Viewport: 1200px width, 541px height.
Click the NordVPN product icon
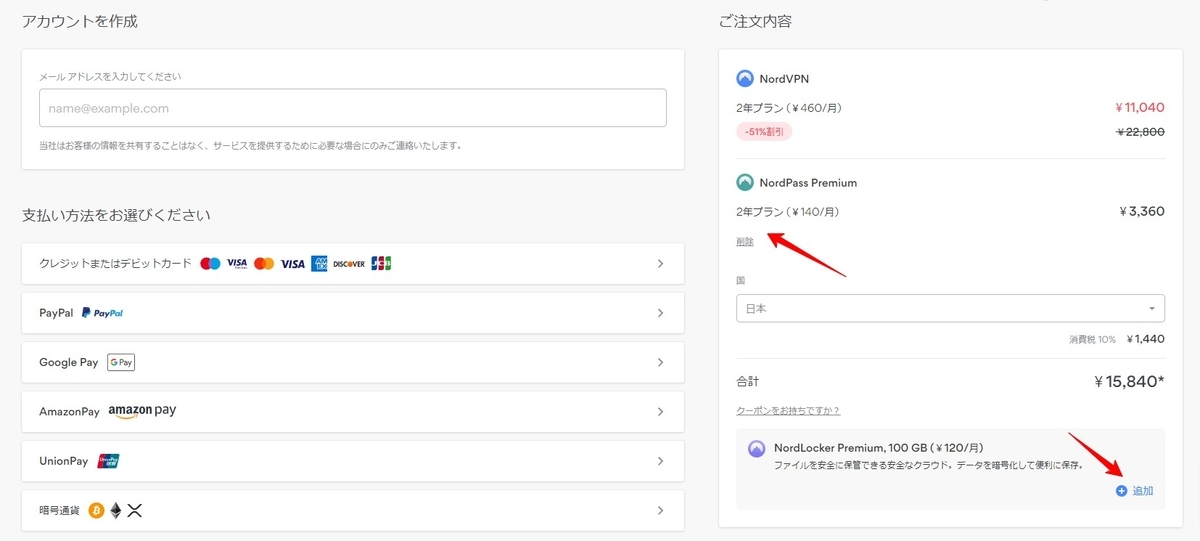745,79
